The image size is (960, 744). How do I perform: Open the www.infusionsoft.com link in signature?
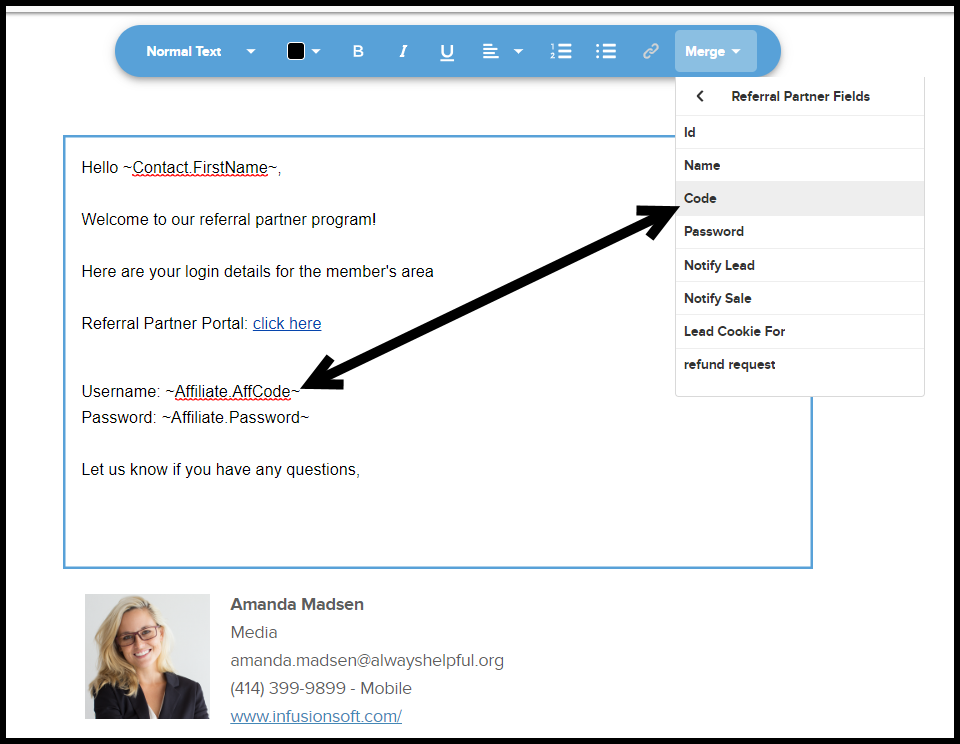point(316,716)
